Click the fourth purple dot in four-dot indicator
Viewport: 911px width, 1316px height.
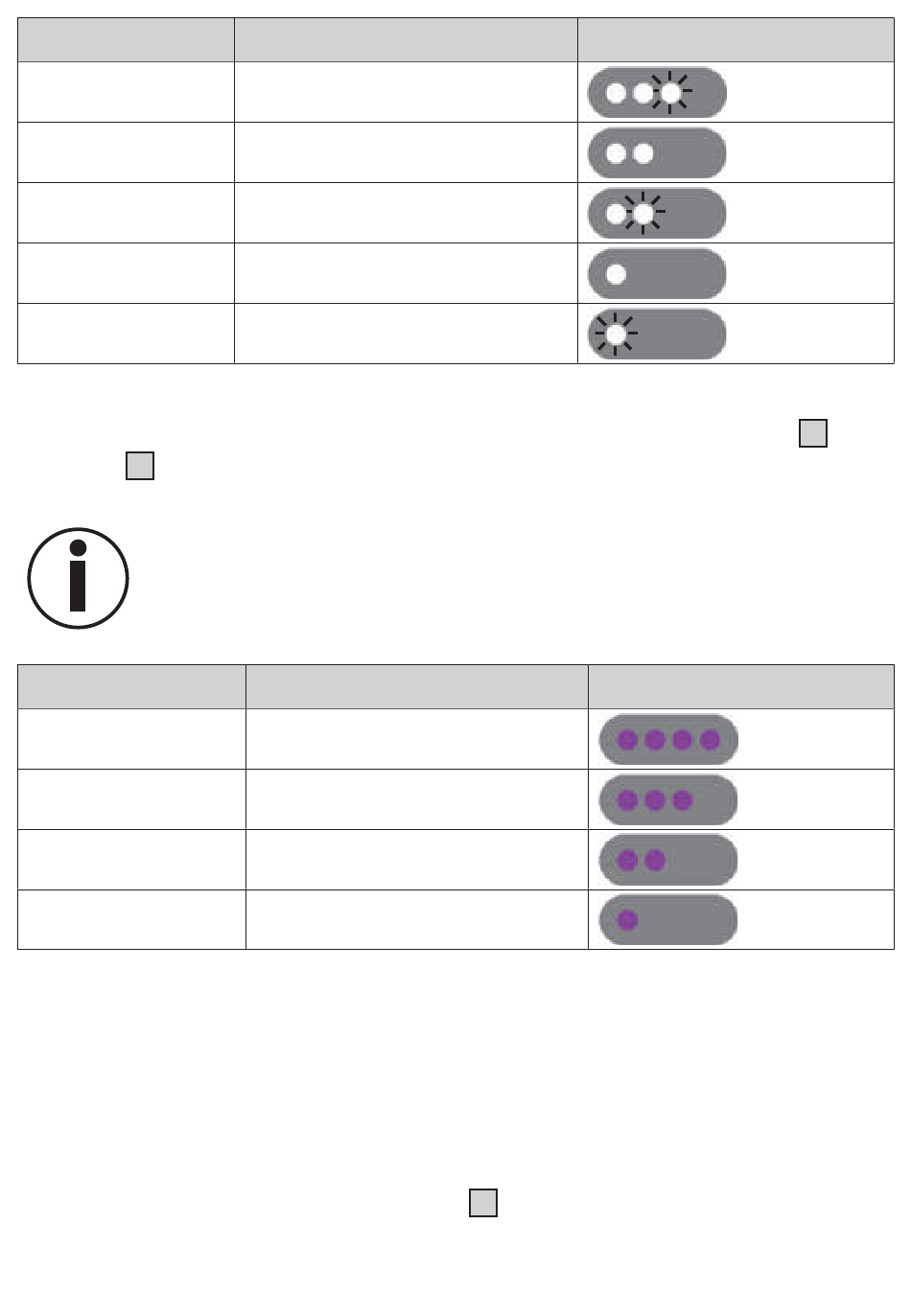click(710, 740)
